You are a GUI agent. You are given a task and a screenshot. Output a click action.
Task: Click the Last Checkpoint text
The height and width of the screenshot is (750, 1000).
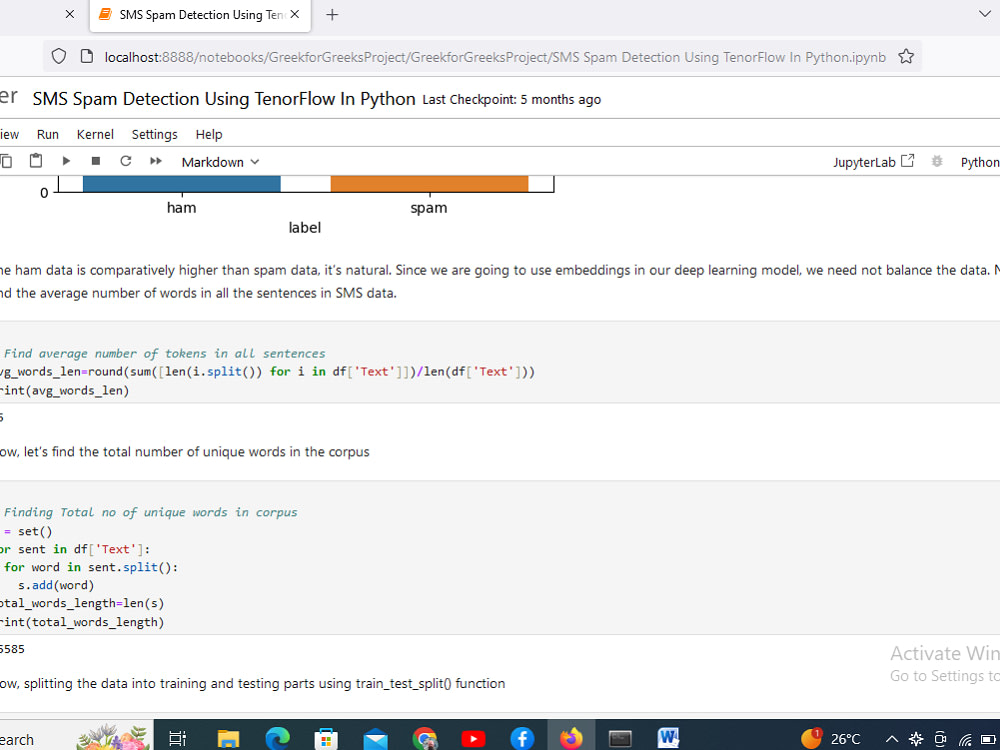510,99
